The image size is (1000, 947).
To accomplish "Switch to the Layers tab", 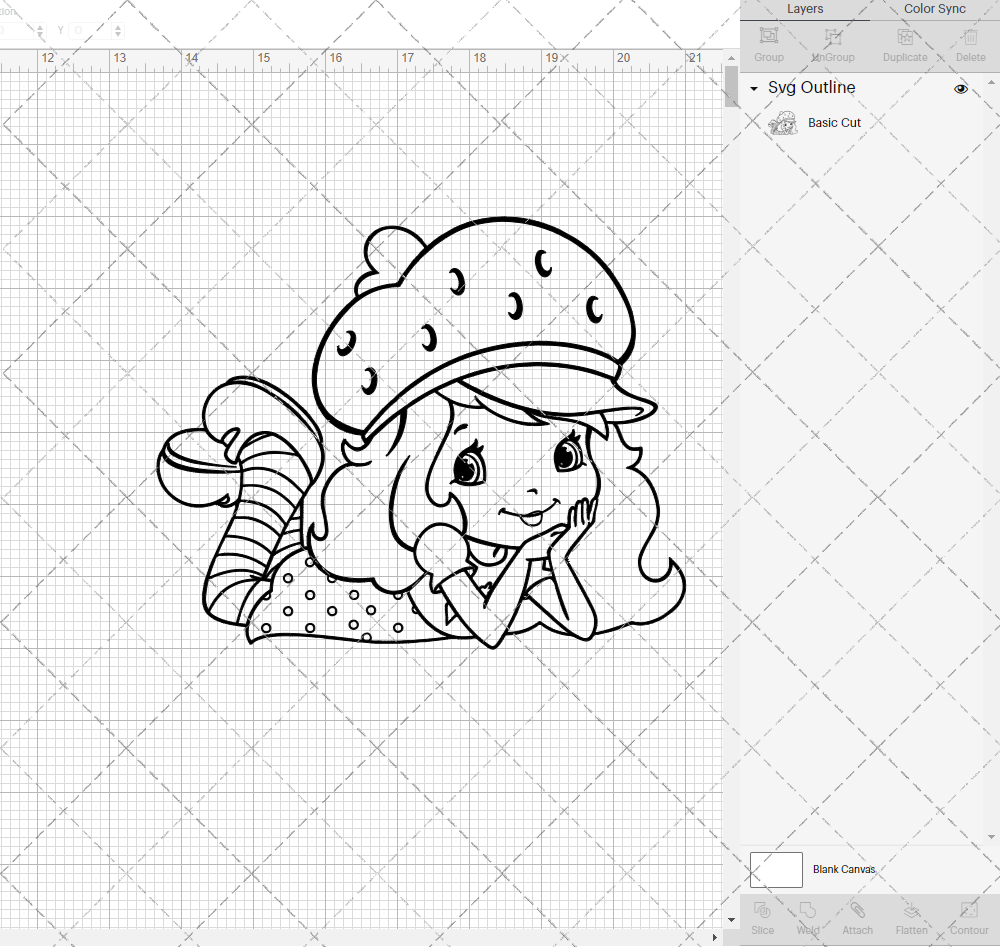I will pyautogui.click(x=805, y=9).
